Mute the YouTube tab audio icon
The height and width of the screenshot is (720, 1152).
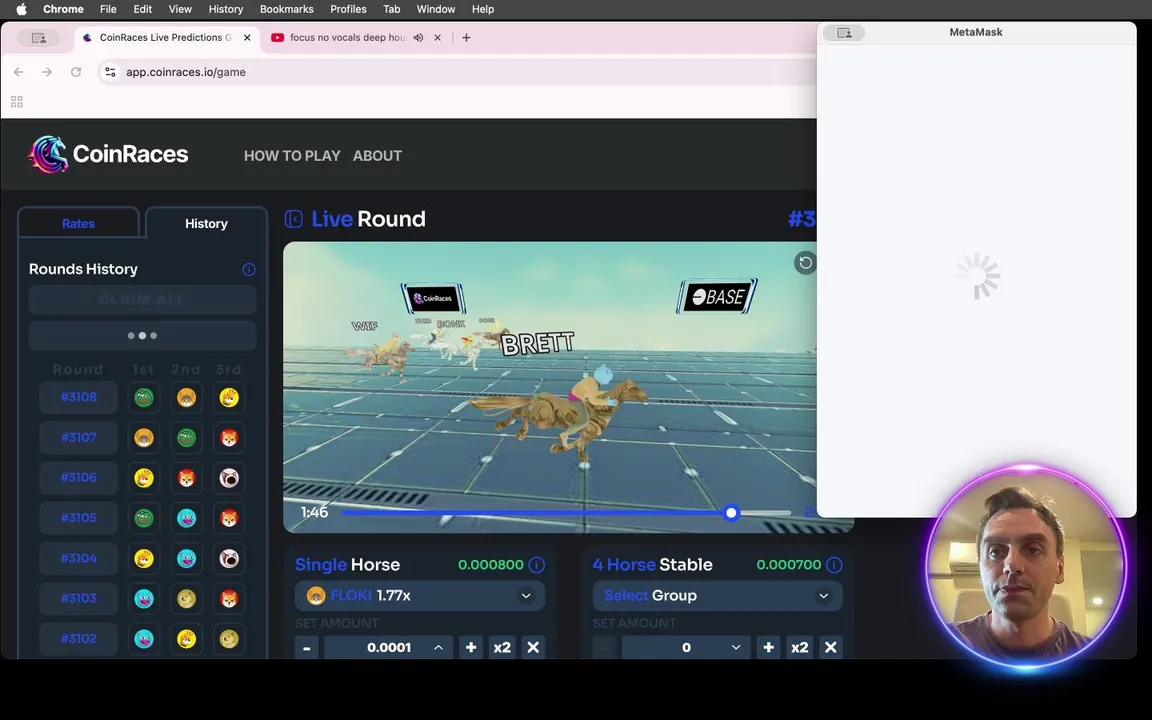(x=418, y=37)
